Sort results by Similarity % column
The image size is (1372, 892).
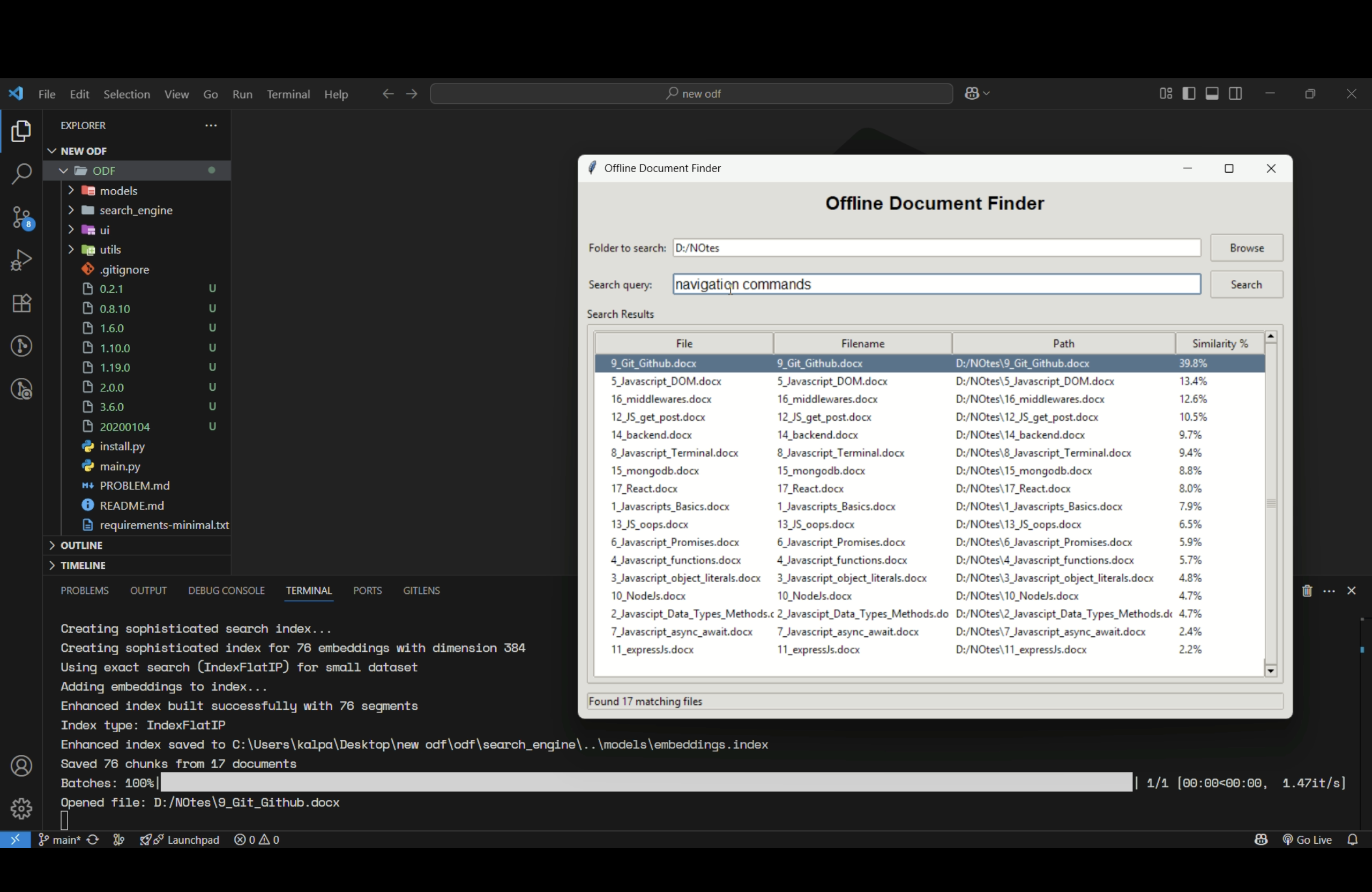pos(1220,343)
